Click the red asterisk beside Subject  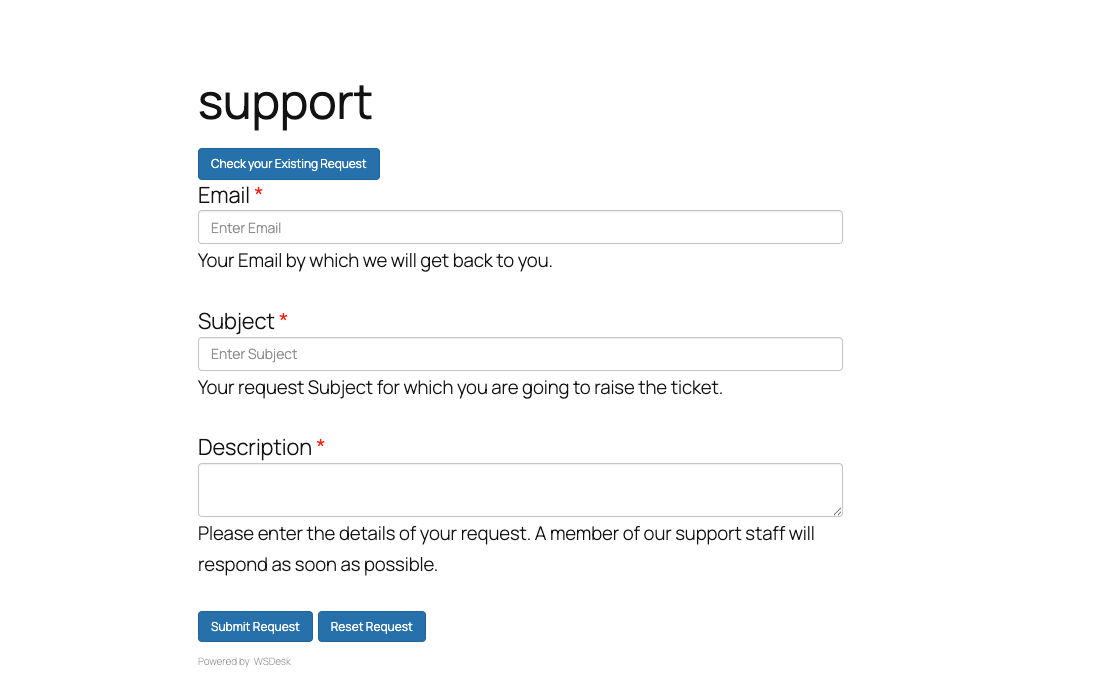coord(283,319)
